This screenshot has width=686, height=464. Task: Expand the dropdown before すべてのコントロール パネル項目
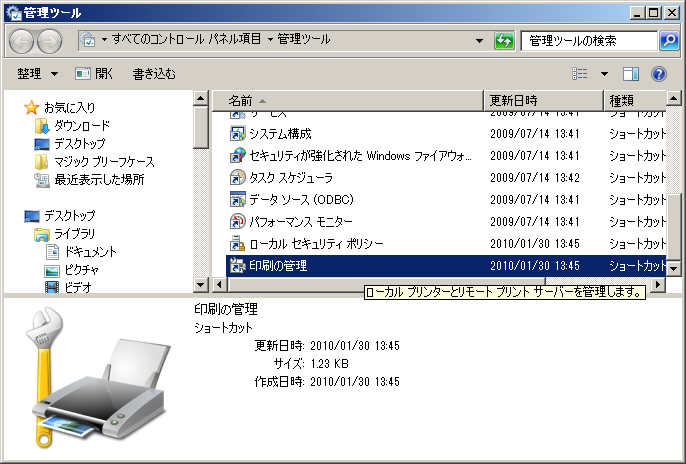[105, 40]
